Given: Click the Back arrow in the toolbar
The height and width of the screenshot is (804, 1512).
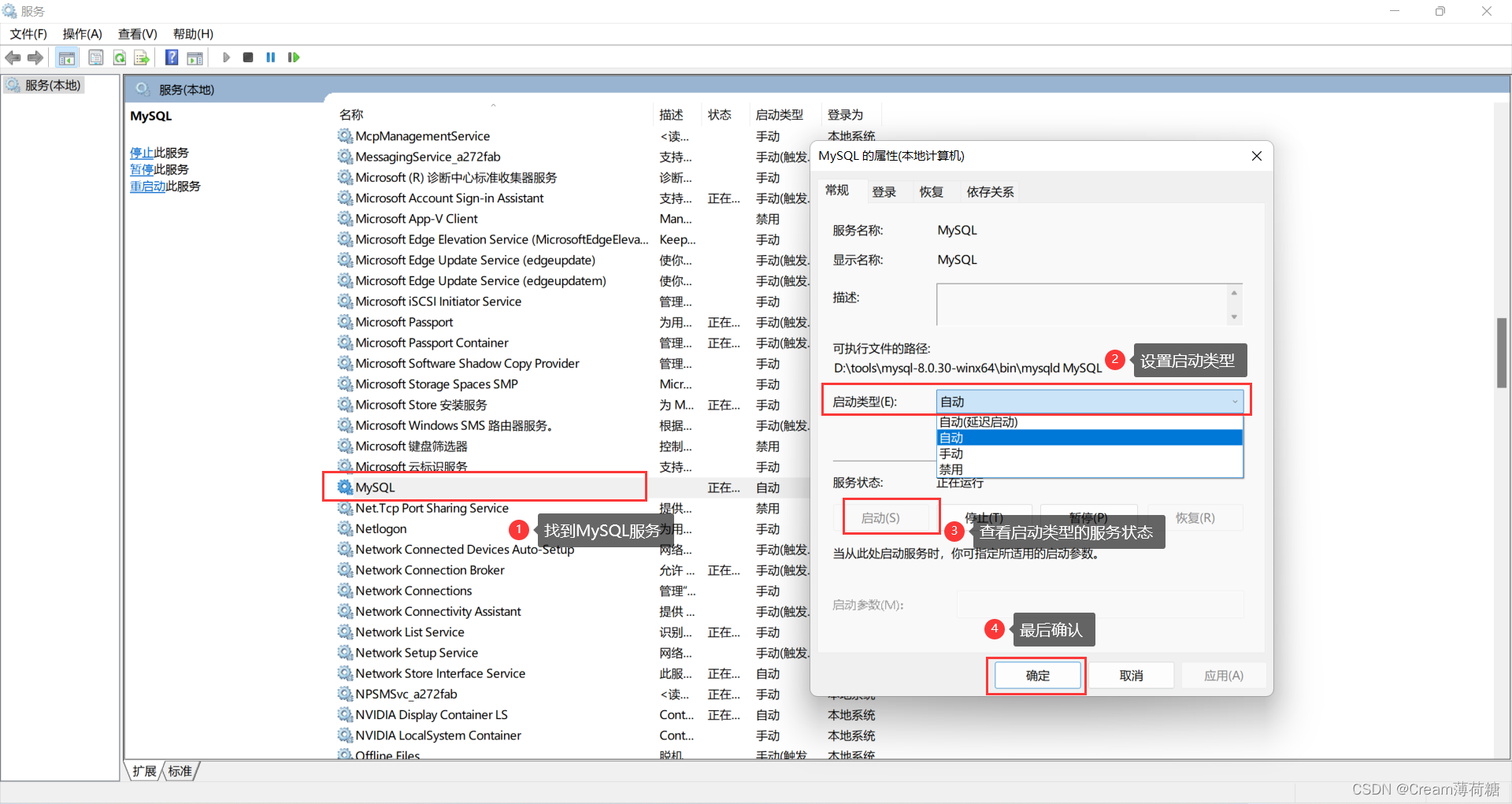Looking at the screenshot, I should [13, 57].
